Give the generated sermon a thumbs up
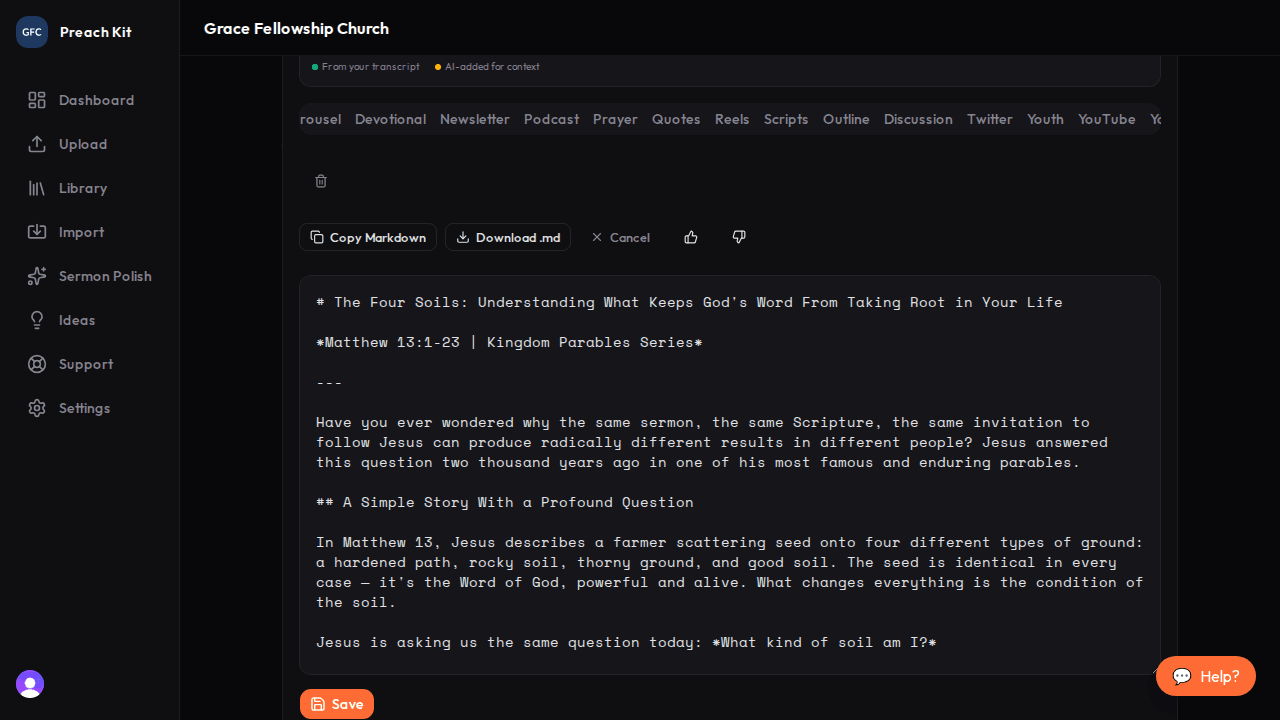 [691, 237]
